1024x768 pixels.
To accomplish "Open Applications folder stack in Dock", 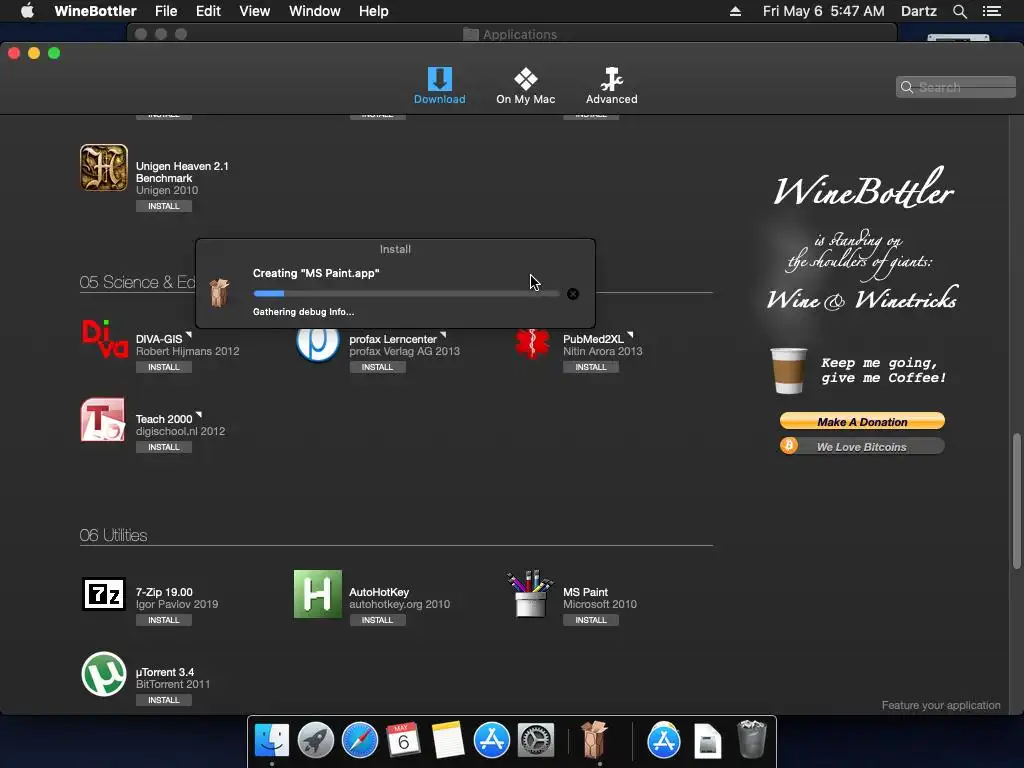I will click(x=664, y=741).
